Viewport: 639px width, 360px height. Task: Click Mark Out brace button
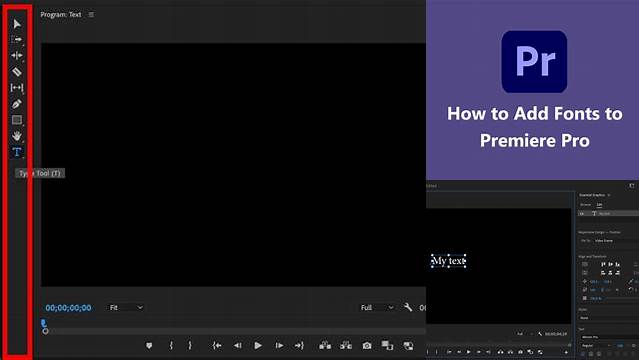coord(189,346)
